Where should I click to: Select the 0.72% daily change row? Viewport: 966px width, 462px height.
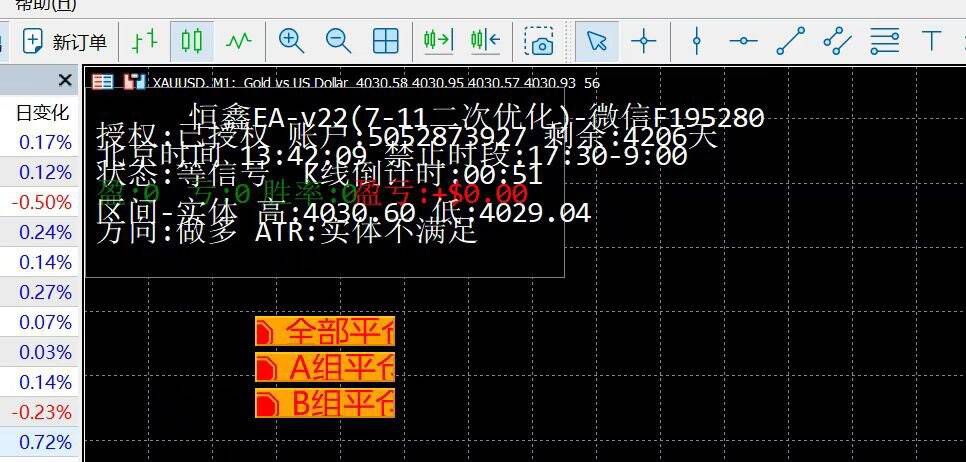click(x=41, y=442)
